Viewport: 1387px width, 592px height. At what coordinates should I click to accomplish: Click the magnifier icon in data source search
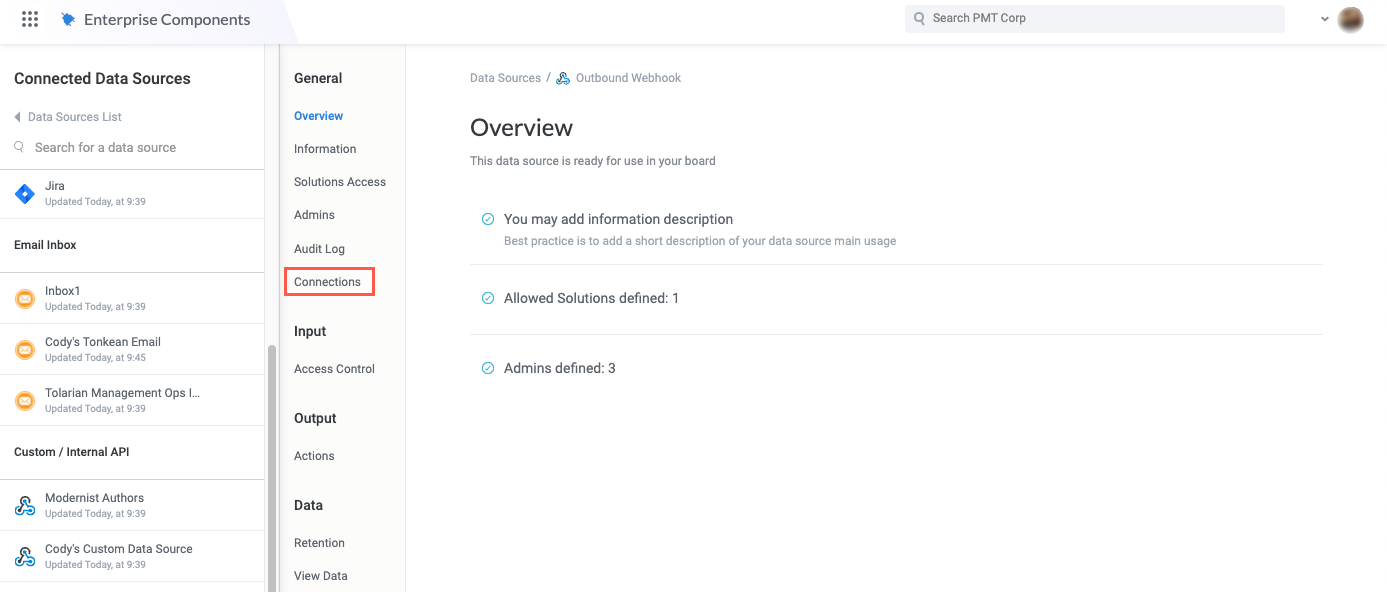18,147
